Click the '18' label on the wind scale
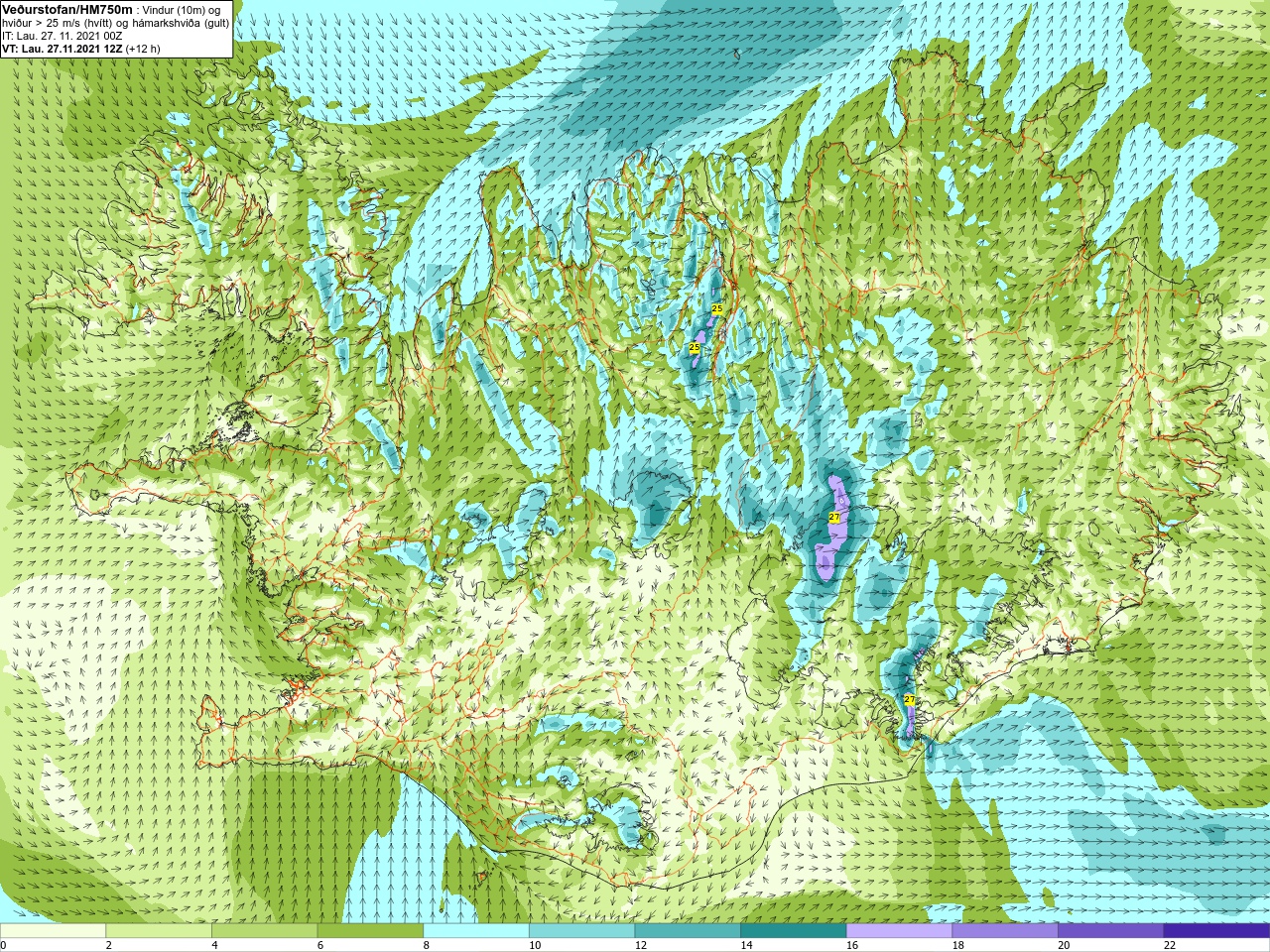 click(958, 945)
